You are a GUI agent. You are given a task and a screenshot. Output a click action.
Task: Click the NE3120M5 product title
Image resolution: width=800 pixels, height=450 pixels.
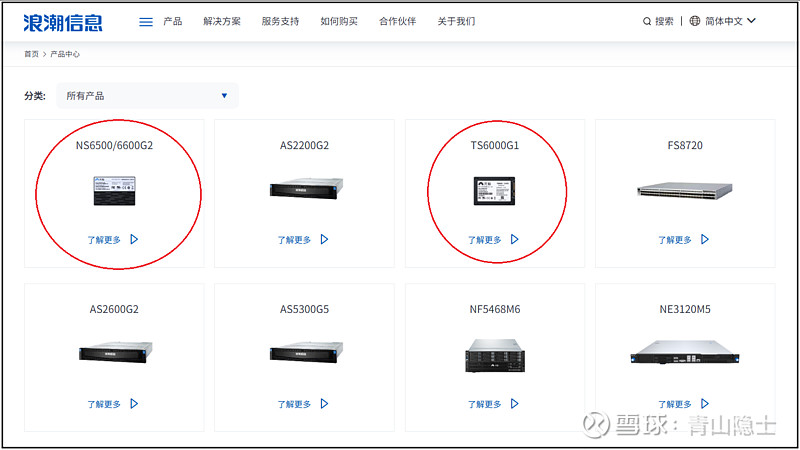685,309
